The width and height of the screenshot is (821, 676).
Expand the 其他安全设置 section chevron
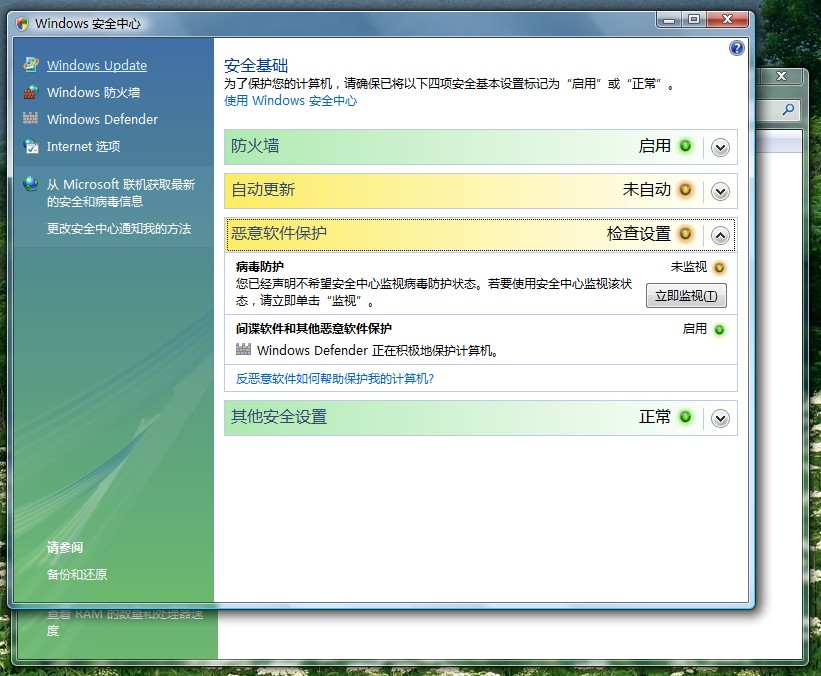point(720,418)
